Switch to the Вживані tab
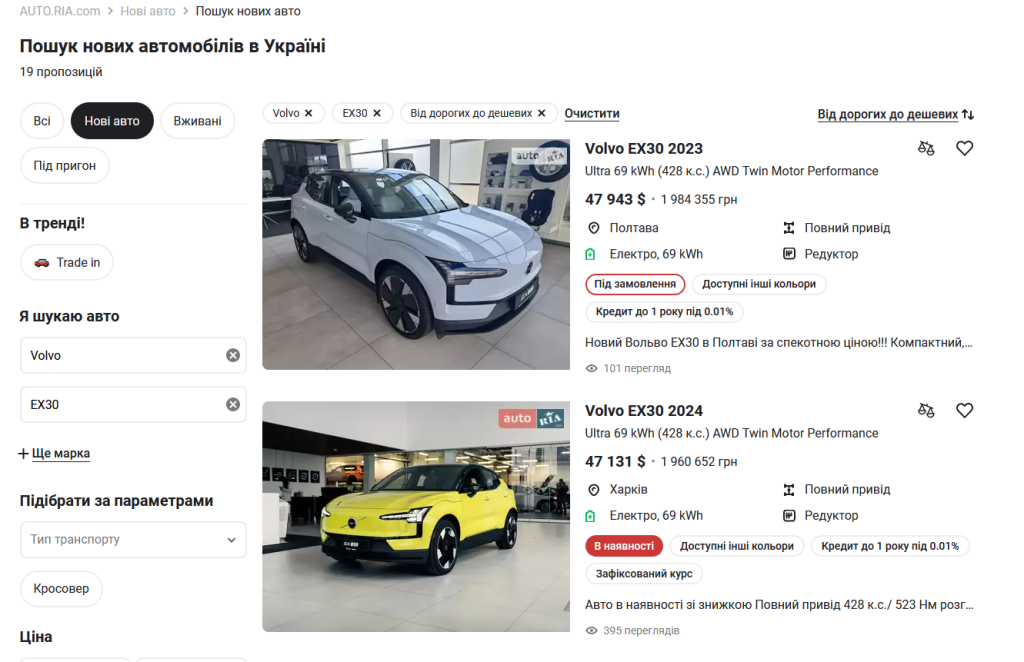The height and width of the screenshot is (662, 1024). point(197,121)
